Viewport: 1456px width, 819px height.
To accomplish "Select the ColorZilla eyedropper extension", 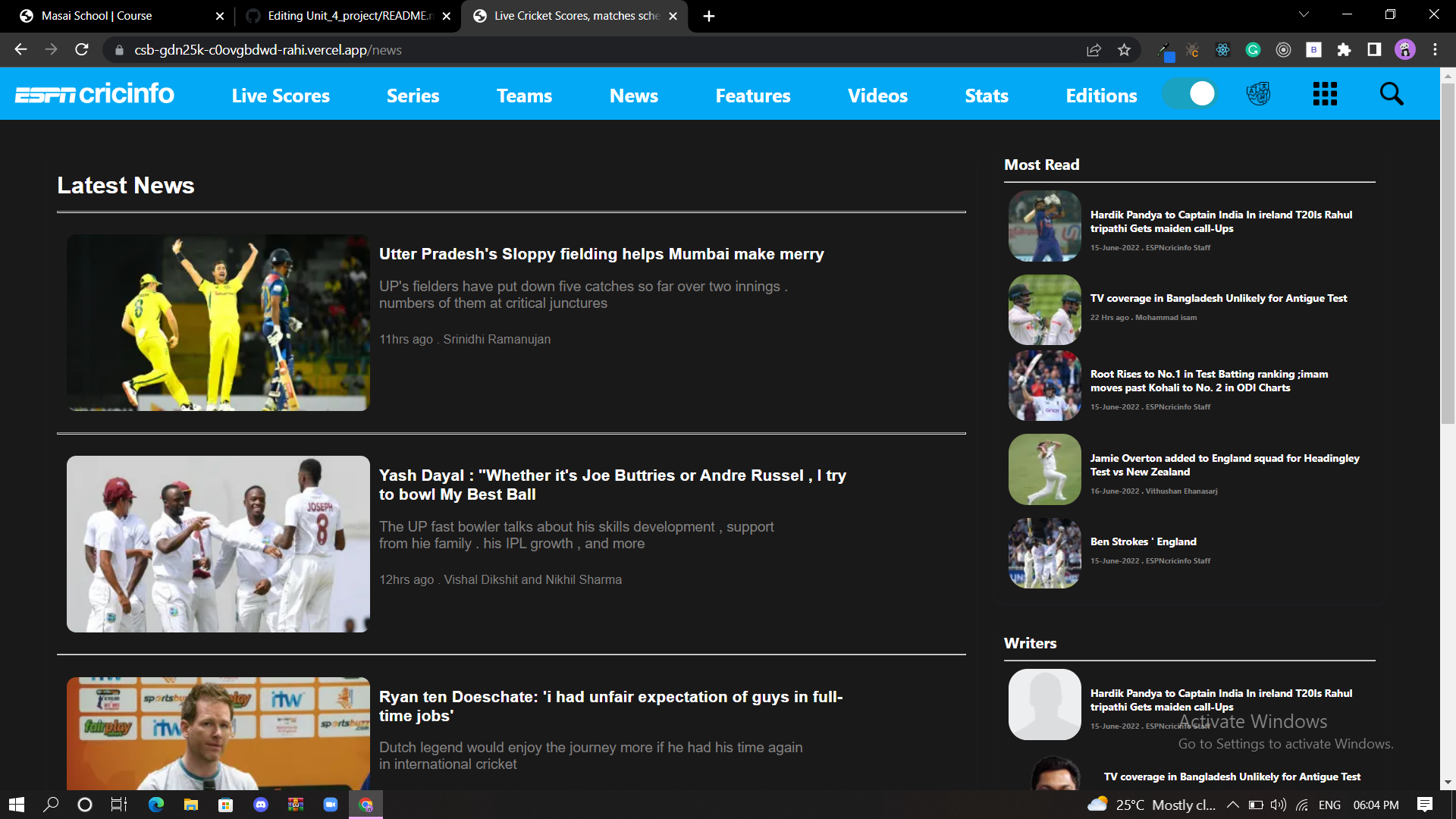I will pyautogui.click(x=1166, y=50).
